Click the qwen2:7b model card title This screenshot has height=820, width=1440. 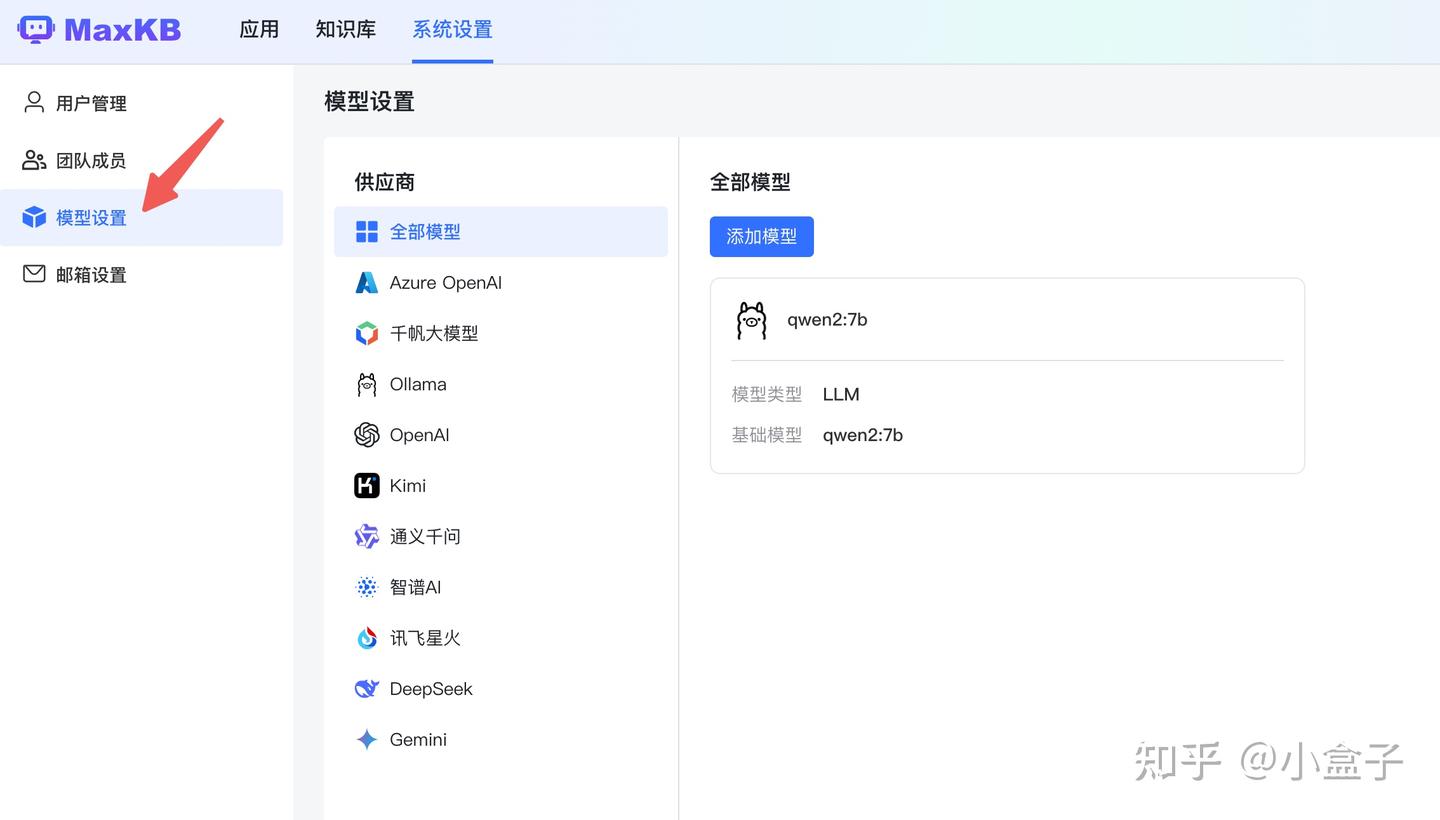(x=827, y=320)
